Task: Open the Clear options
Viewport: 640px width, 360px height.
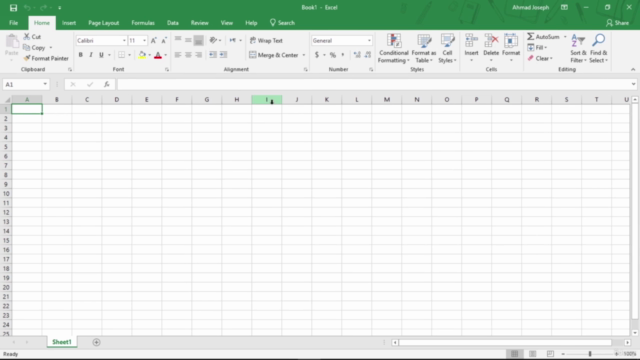Action: click(540, 58)
